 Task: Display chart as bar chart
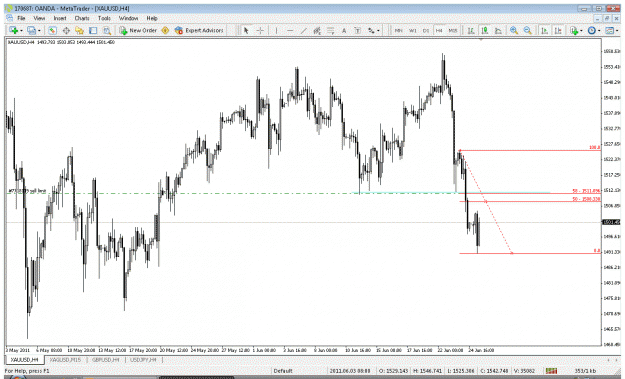[471, 30]
